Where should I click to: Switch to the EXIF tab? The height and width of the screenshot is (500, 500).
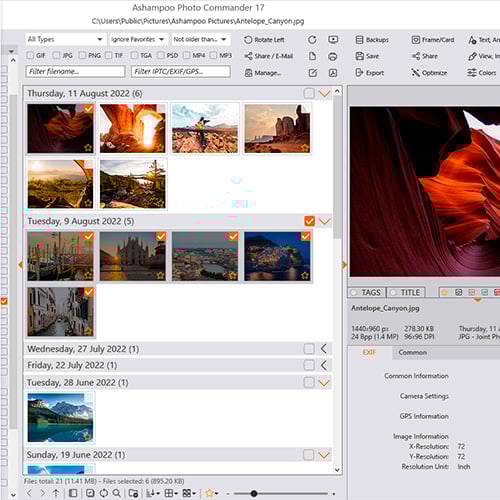pyautogui.click(x=369, y=353)
